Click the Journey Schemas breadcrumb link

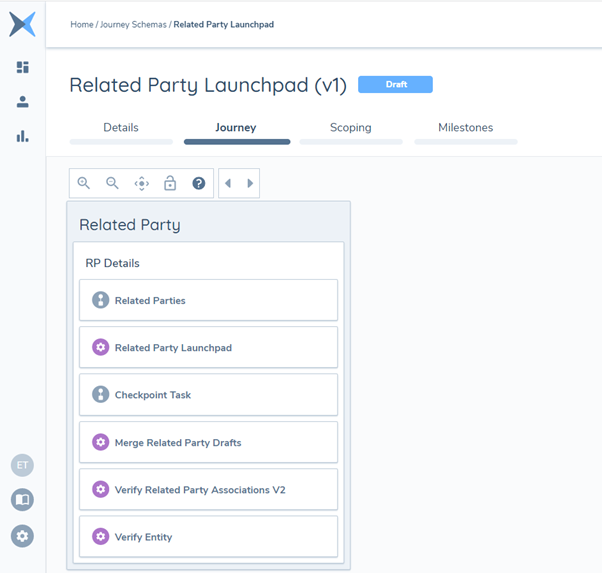(x=133, y=25)
